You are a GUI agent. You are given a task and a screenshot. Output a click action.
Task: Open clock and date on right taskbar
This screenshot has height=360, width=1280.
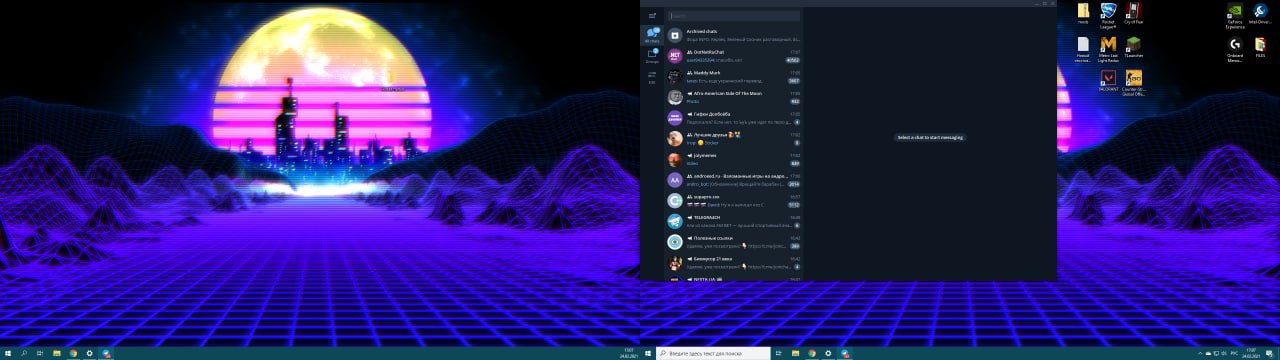pyautogui.click(x=1252, y=353)
